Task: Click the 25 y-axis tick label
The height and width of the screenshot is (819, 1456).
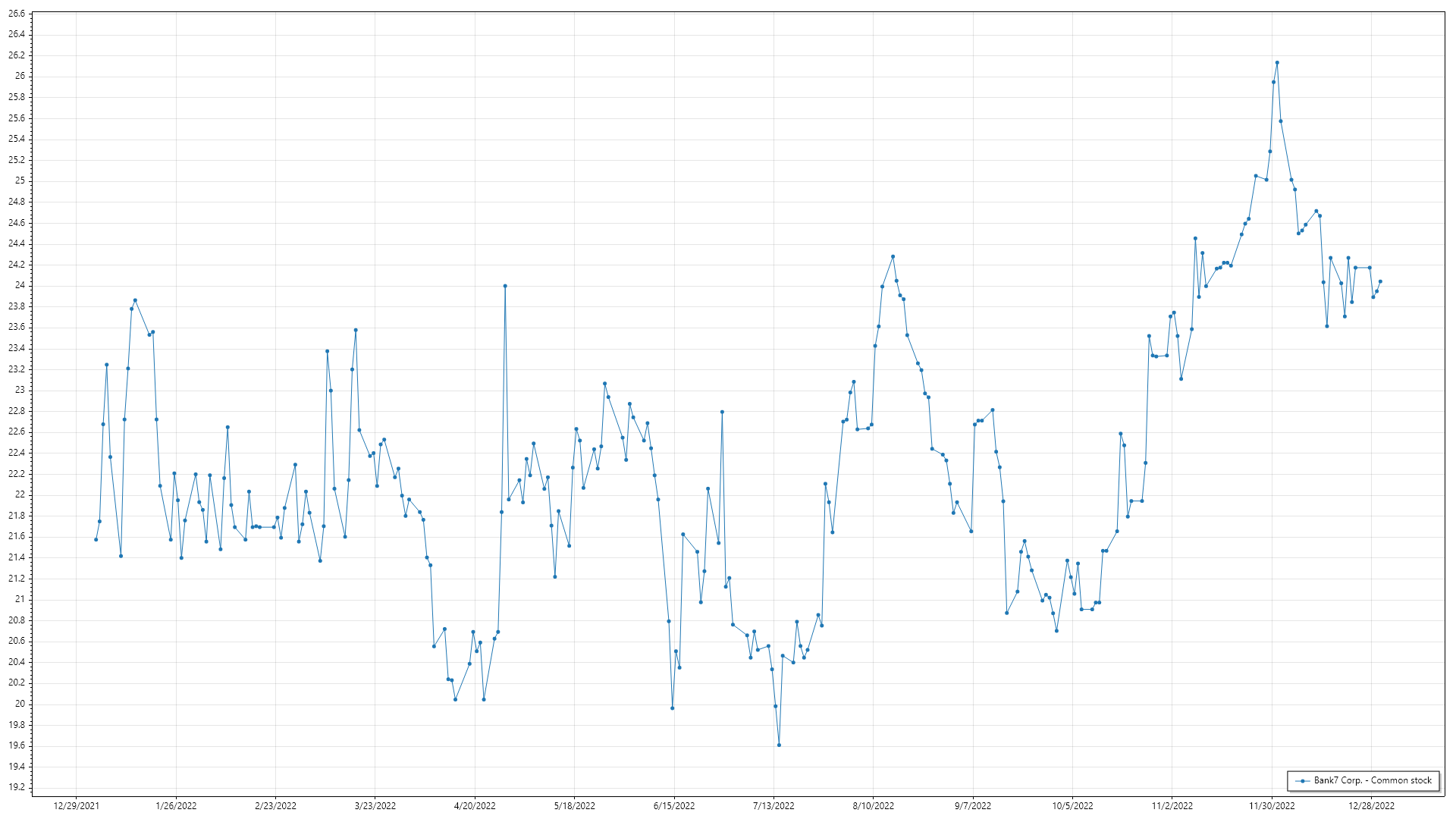Action: (x=20, y=180)
